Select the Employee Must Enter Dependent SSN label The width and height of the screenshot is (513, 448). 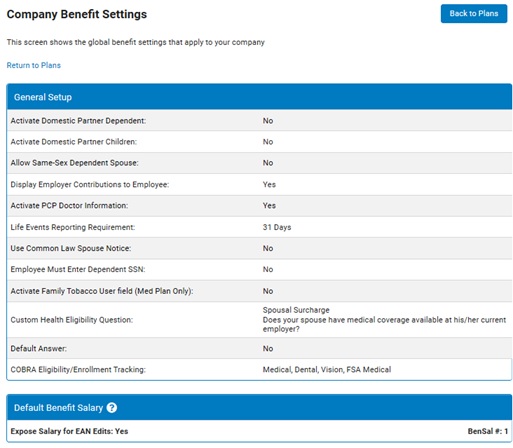pos(78,269)
